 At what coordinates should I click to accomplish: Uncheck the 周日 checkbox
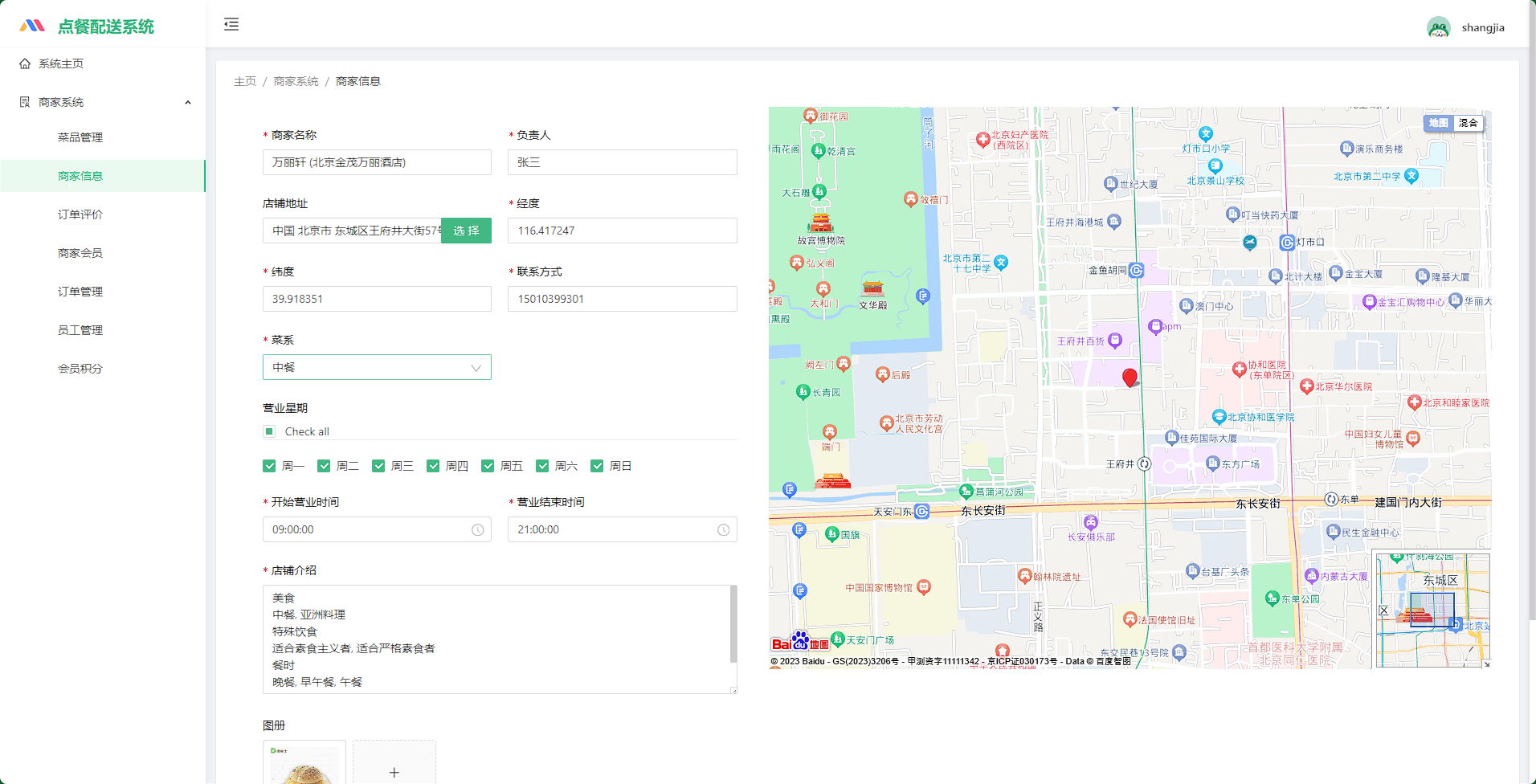pos(597,466)
